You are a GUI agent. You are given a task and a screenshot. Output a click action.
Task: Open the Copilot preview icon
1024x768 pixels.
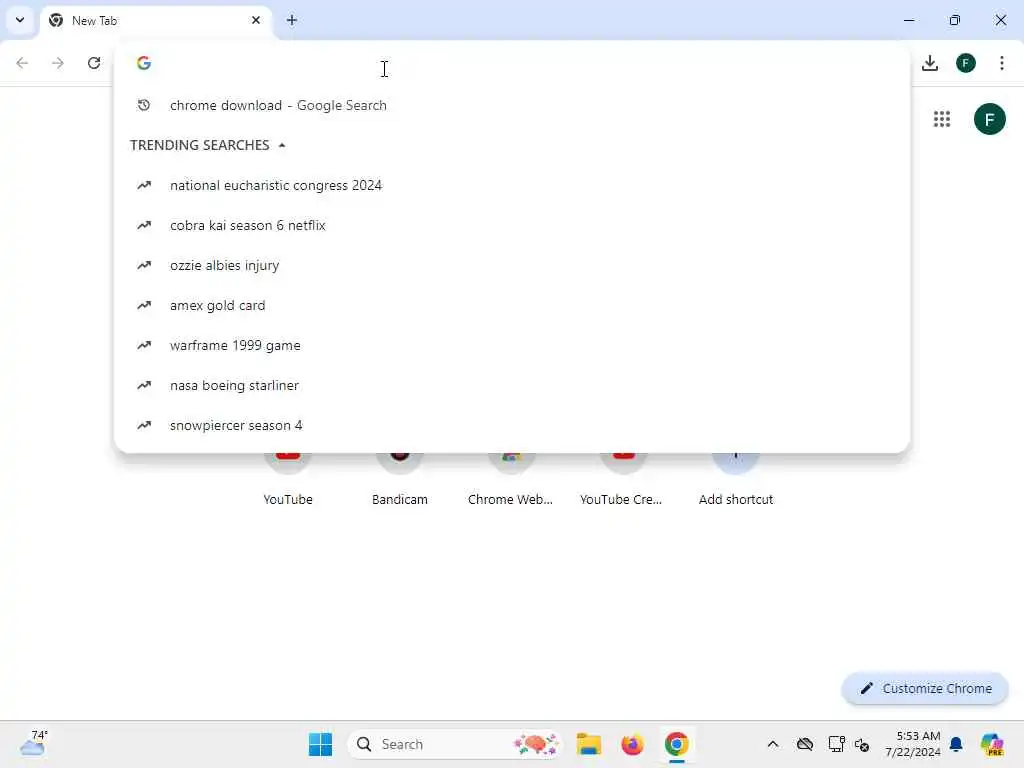(x=992, y=744)
